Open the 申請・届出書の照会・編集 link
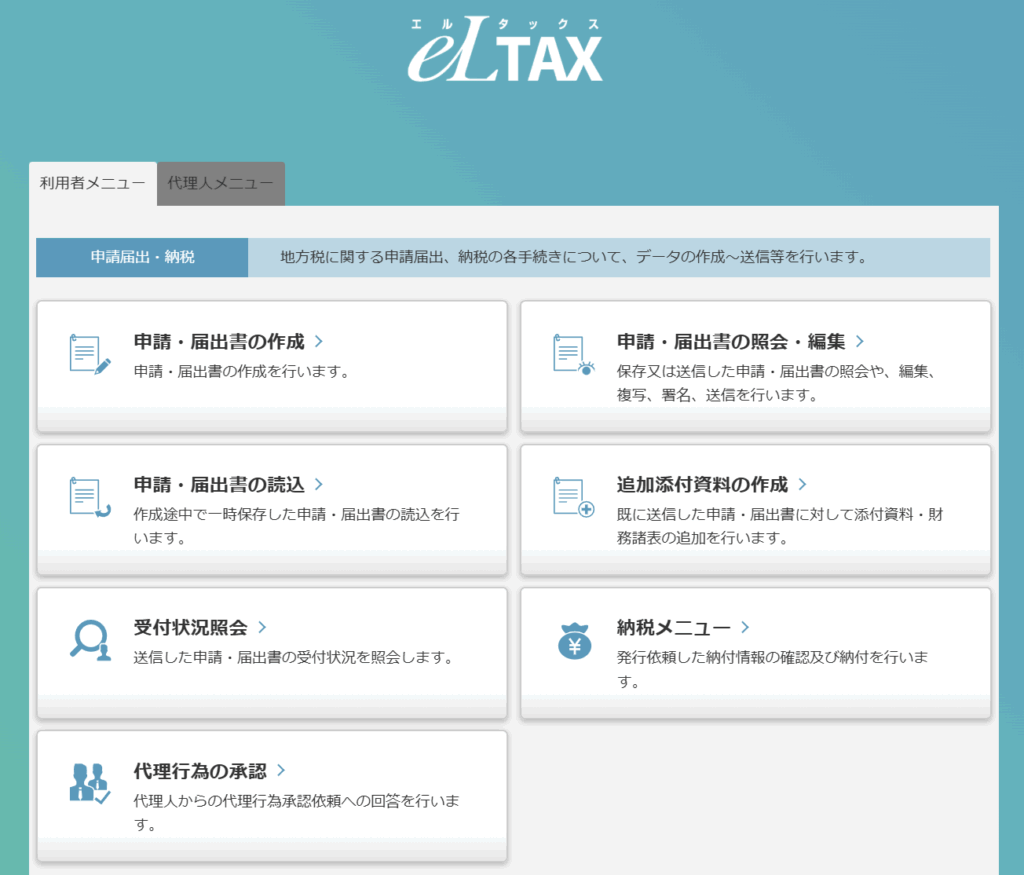 pos(731,341)
